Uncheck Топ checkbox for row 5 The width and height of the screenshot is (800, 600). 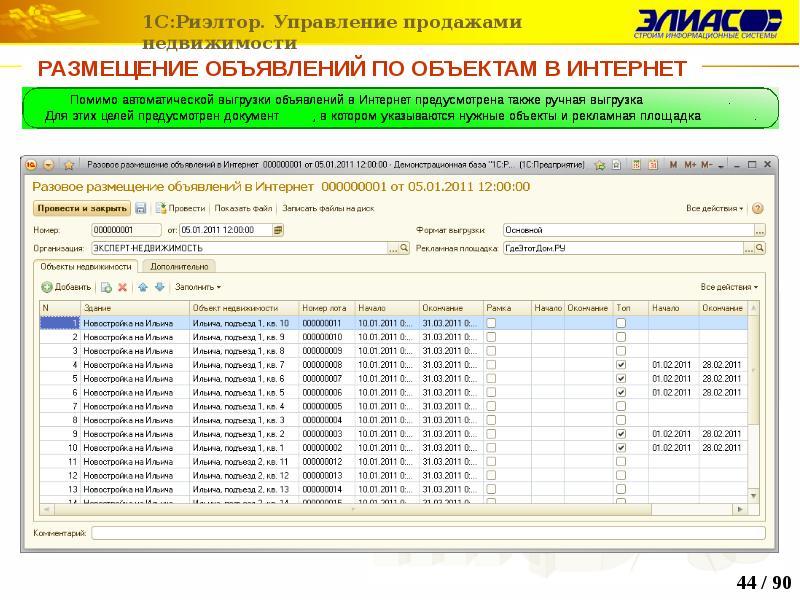point(621,379)
